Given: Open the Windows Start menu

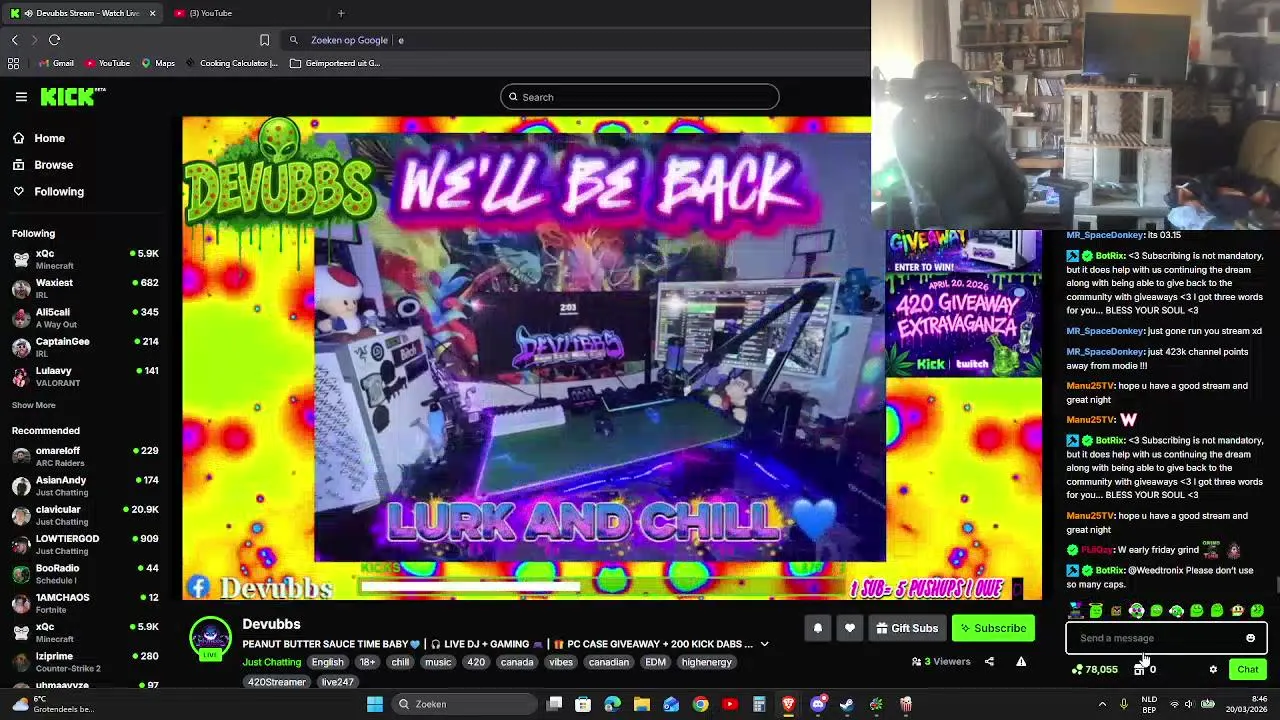Looking at the screenshot, I should (375, 704).
